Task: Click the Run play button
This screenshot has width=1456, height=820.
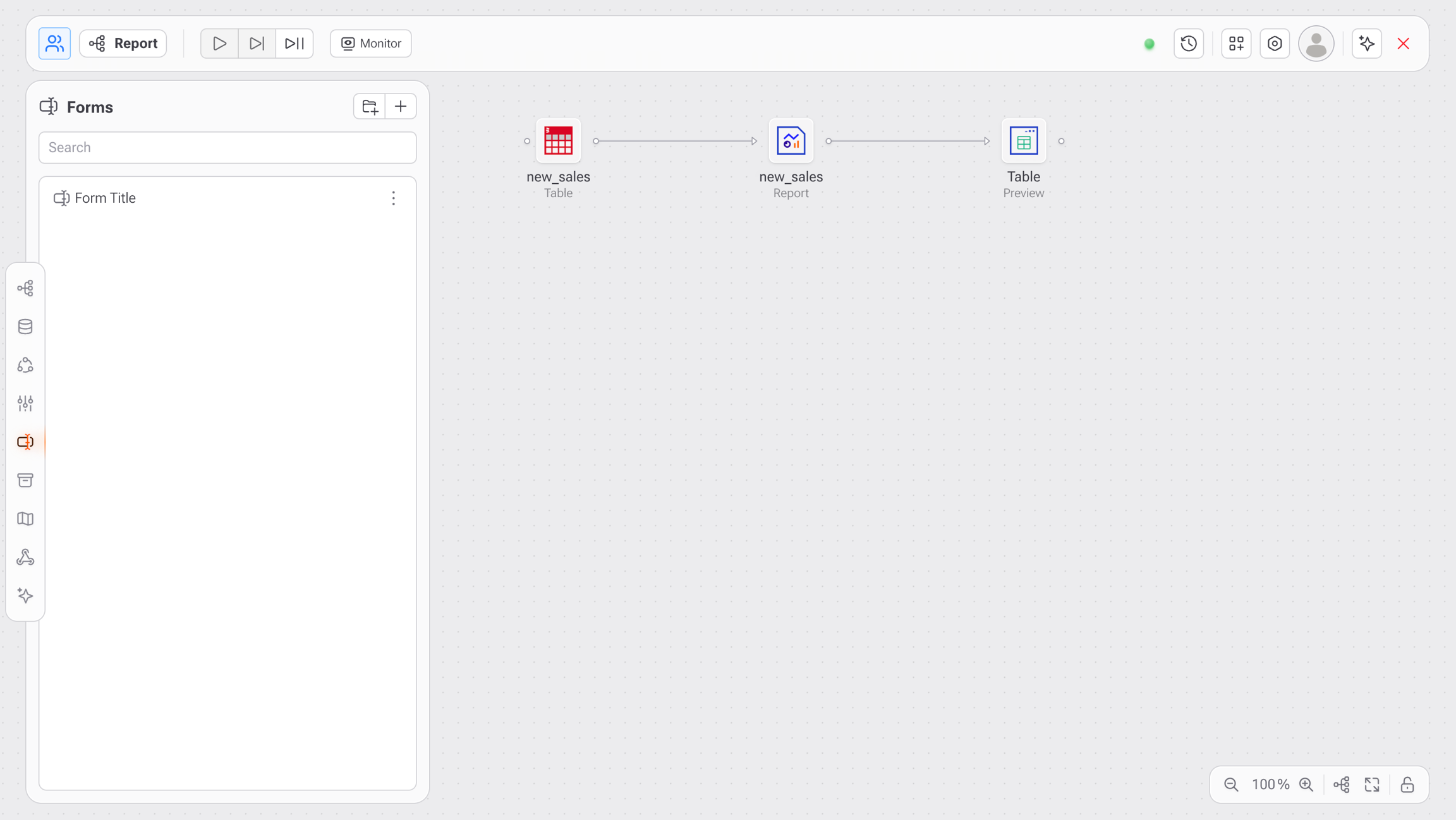Action: pyautogui.click(x=219, y=44)
